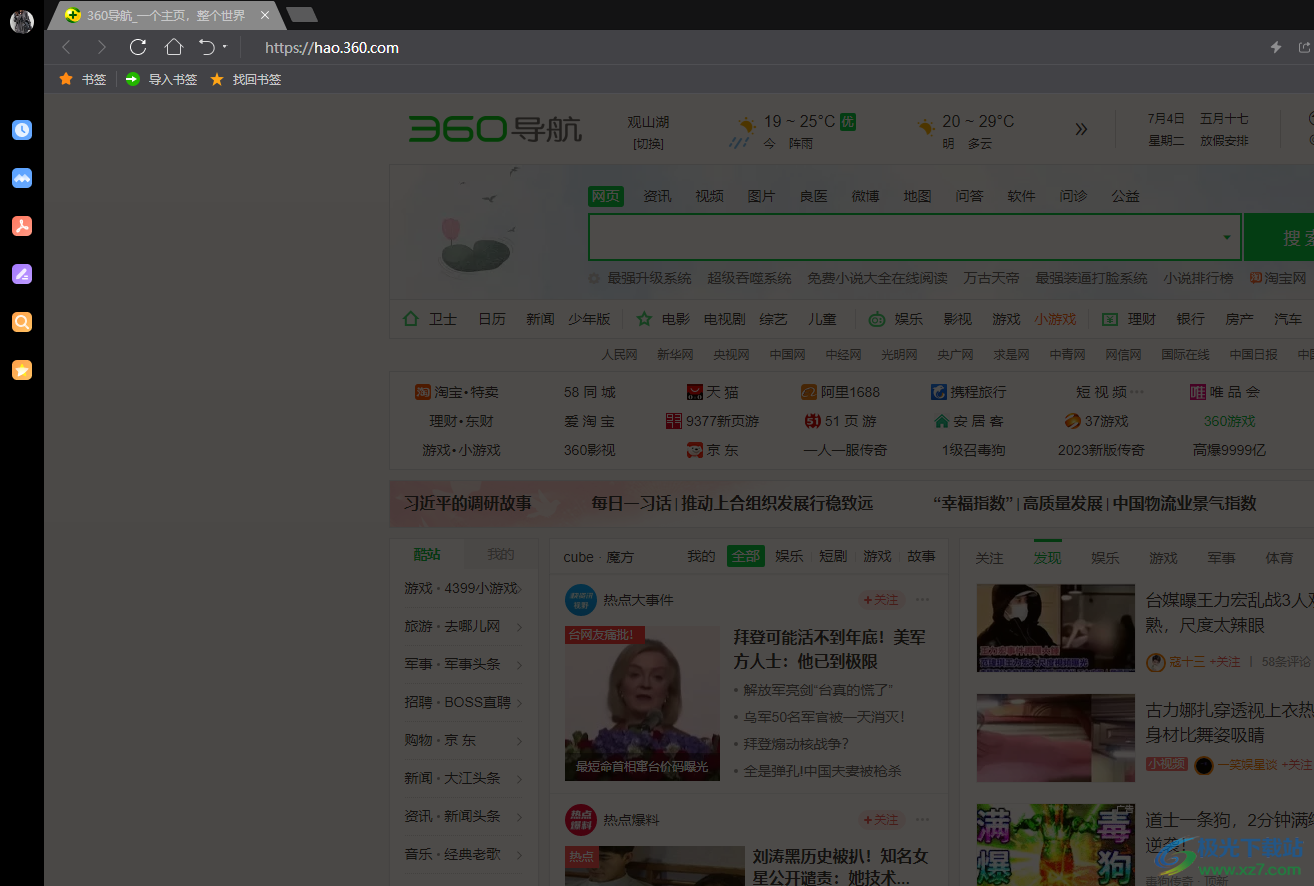Go to the browser home page

point(174,47)
